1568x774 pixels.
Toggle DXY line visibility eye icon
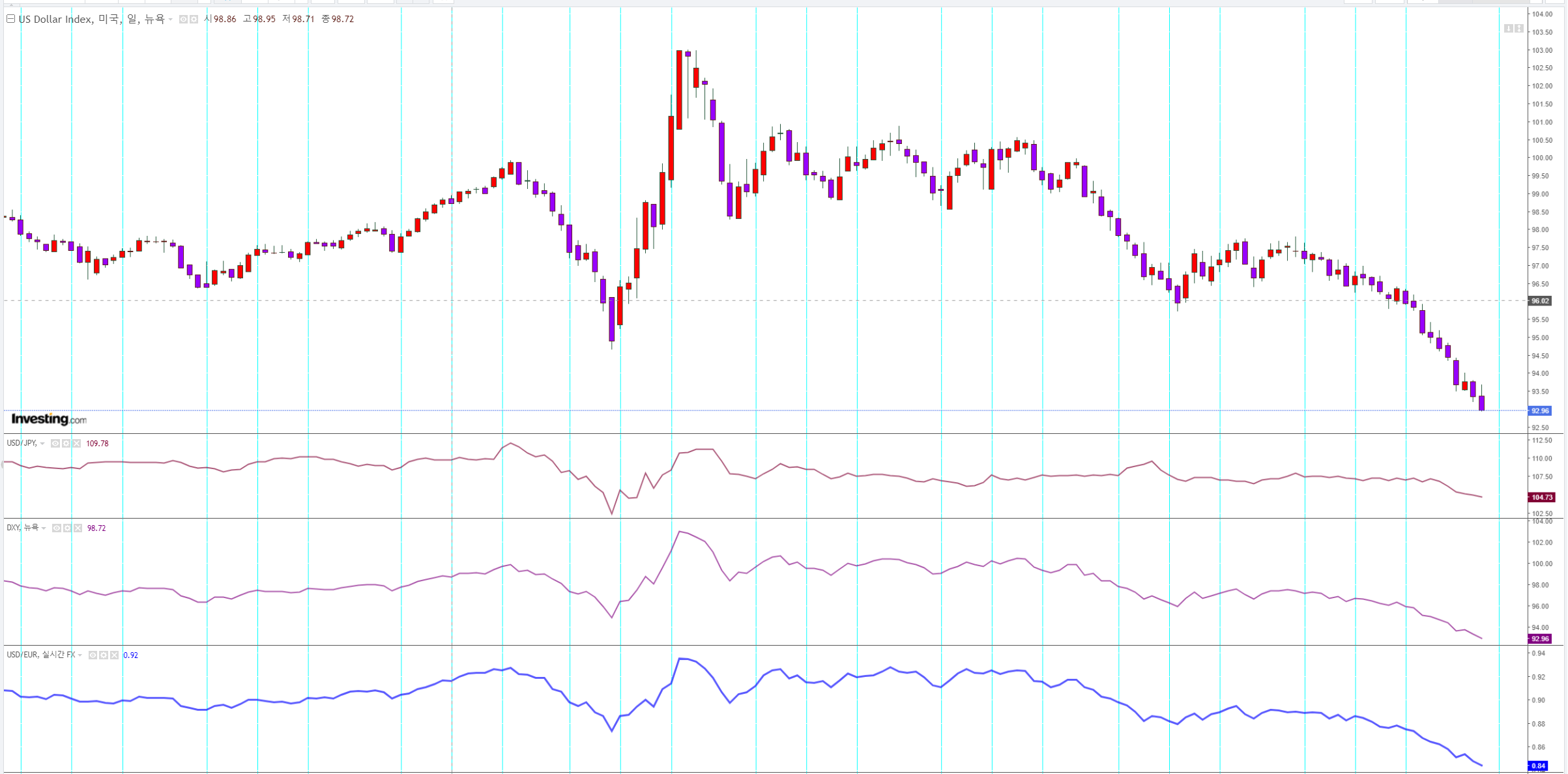[x=57, y=528]
